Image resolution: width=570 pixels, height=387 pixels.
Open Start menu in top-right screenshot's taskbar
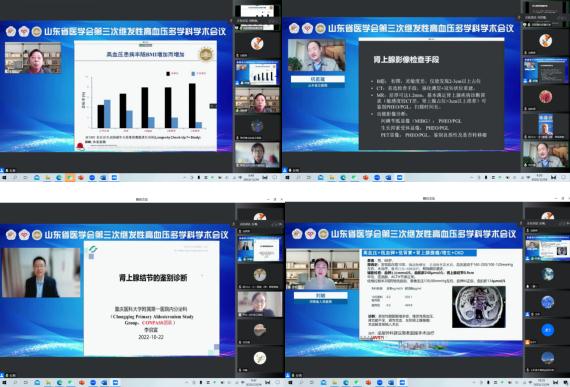288,178
